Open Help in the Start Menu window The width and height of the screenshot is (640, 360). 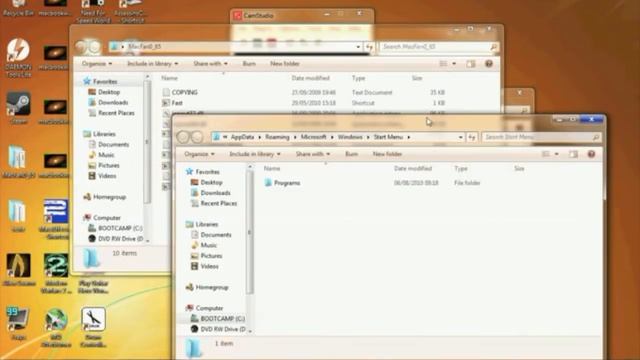[x=591, y=154]
